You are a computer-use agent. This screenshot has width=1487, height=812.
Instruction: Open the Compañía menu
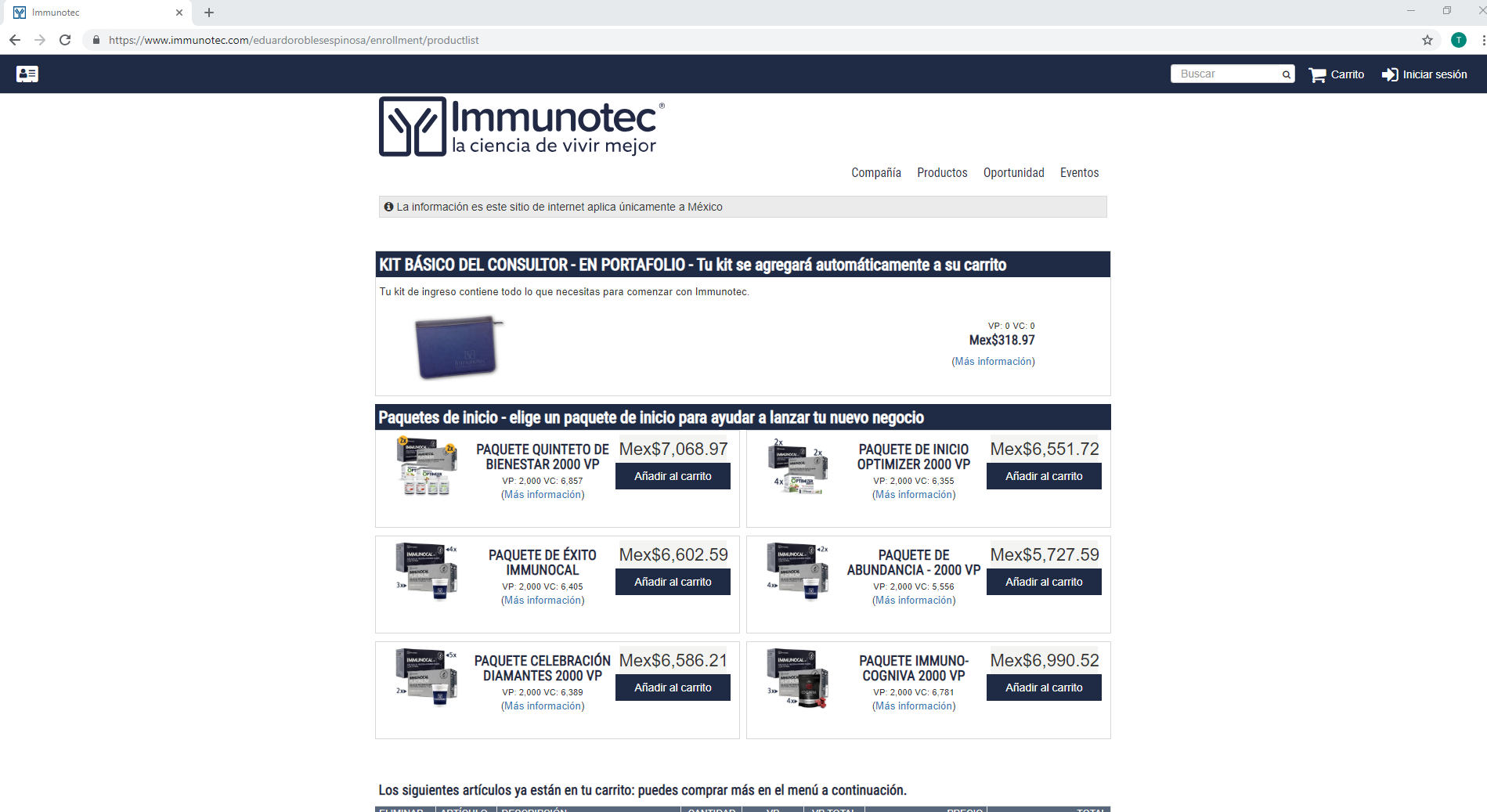coord(876,172)
